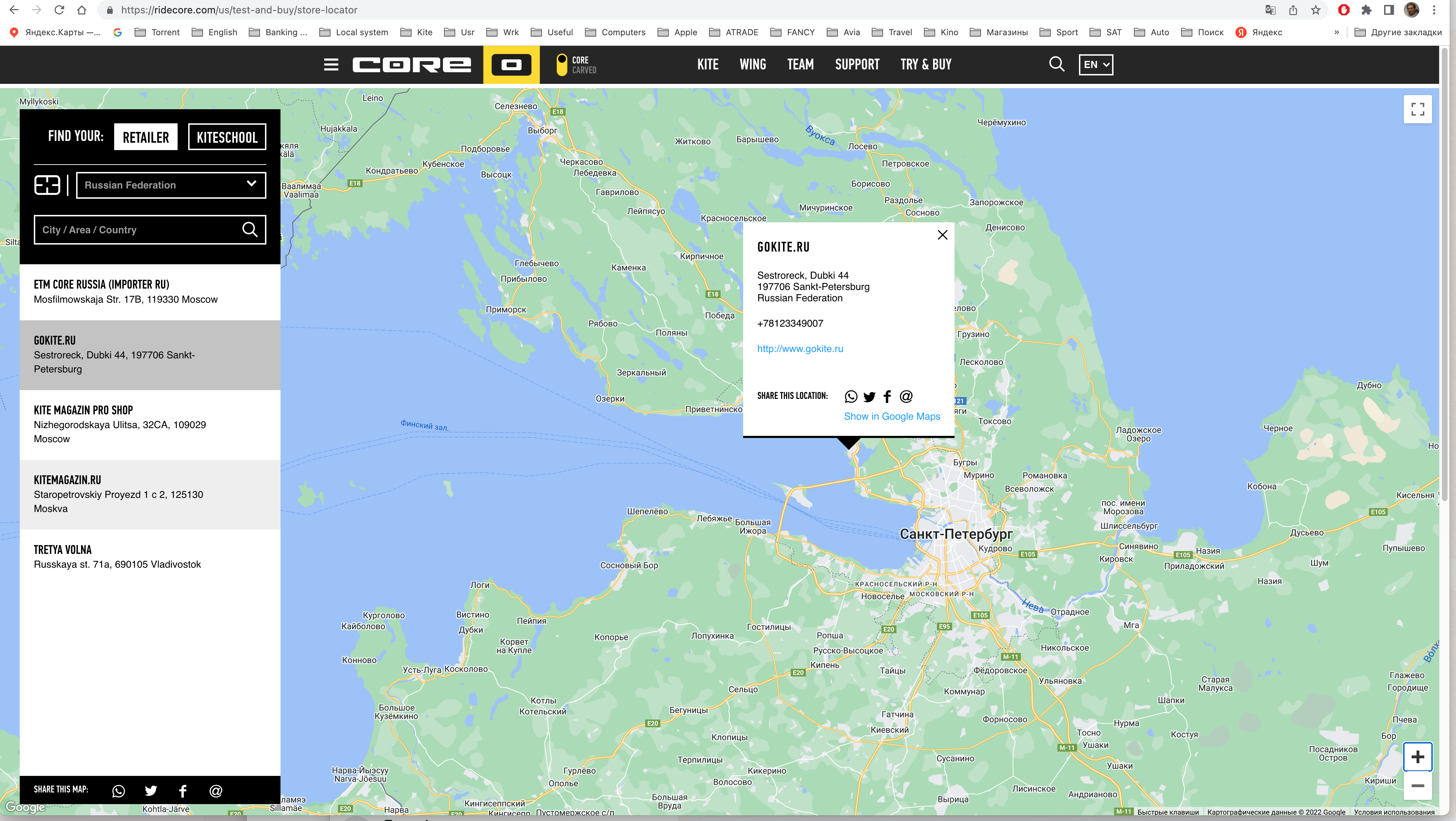The width and height of the screenshot is (1456, 821).
Task: Open the hamburger navigation menu
Action: click(331, 64)
